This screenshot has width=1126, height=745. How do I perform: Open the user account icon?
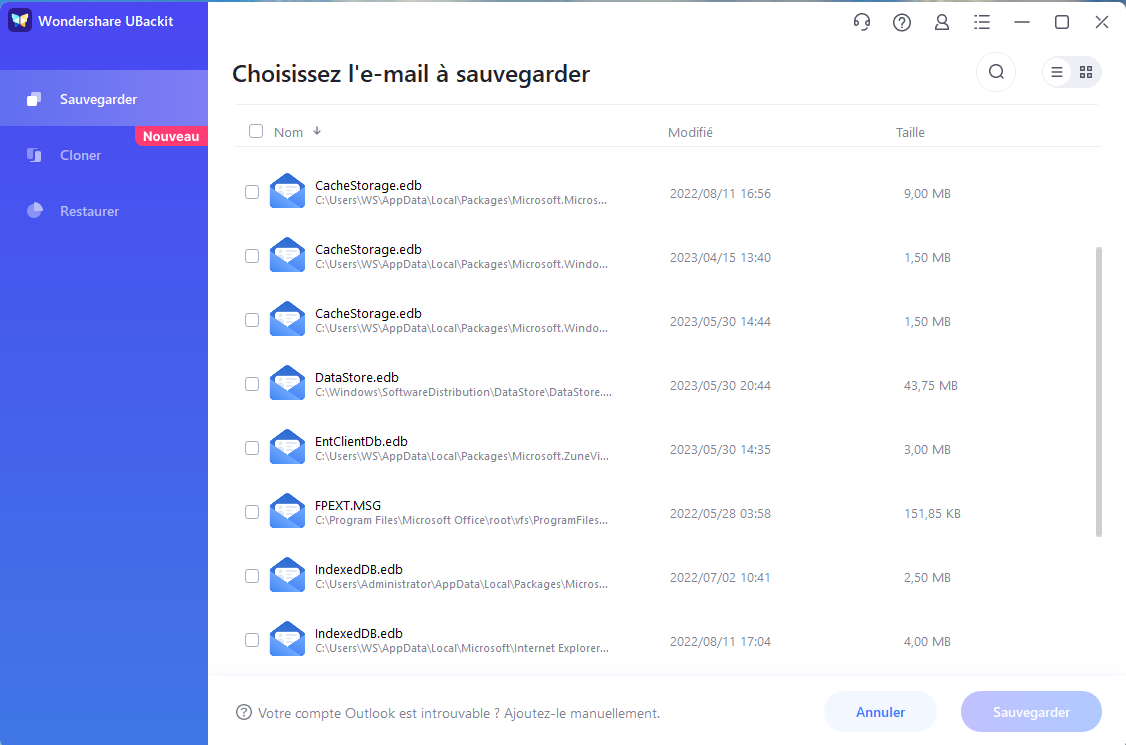(x=941, y=22)
